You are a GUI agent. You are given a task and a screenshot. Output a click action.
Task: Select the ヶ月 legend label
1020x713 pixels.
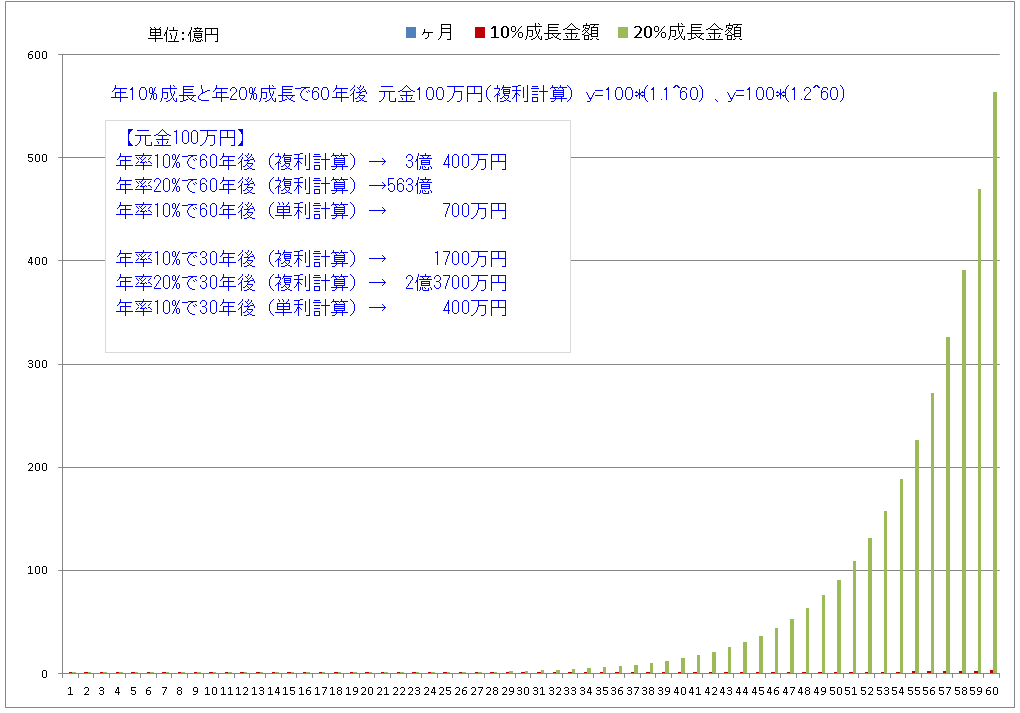tap(436, 33)
